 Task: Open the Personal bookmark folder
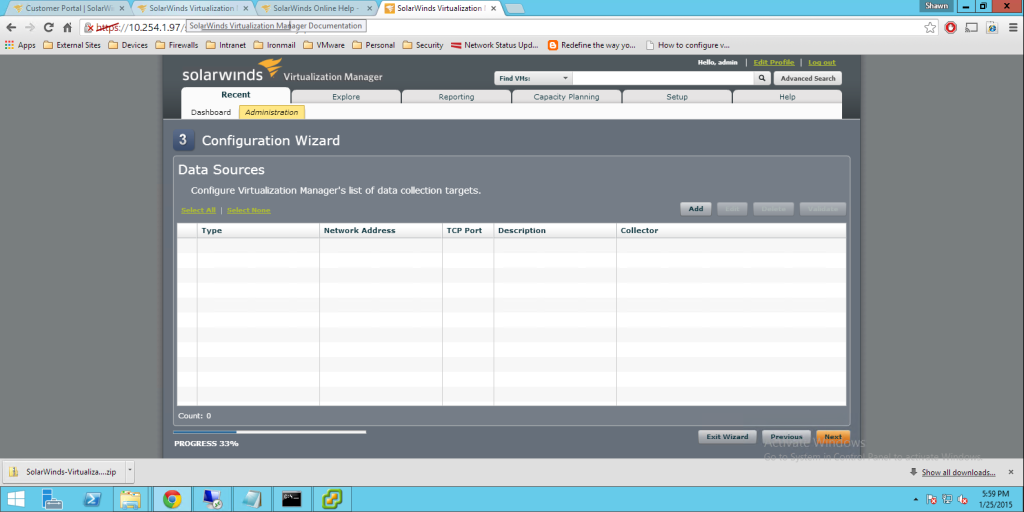point(374,45)
